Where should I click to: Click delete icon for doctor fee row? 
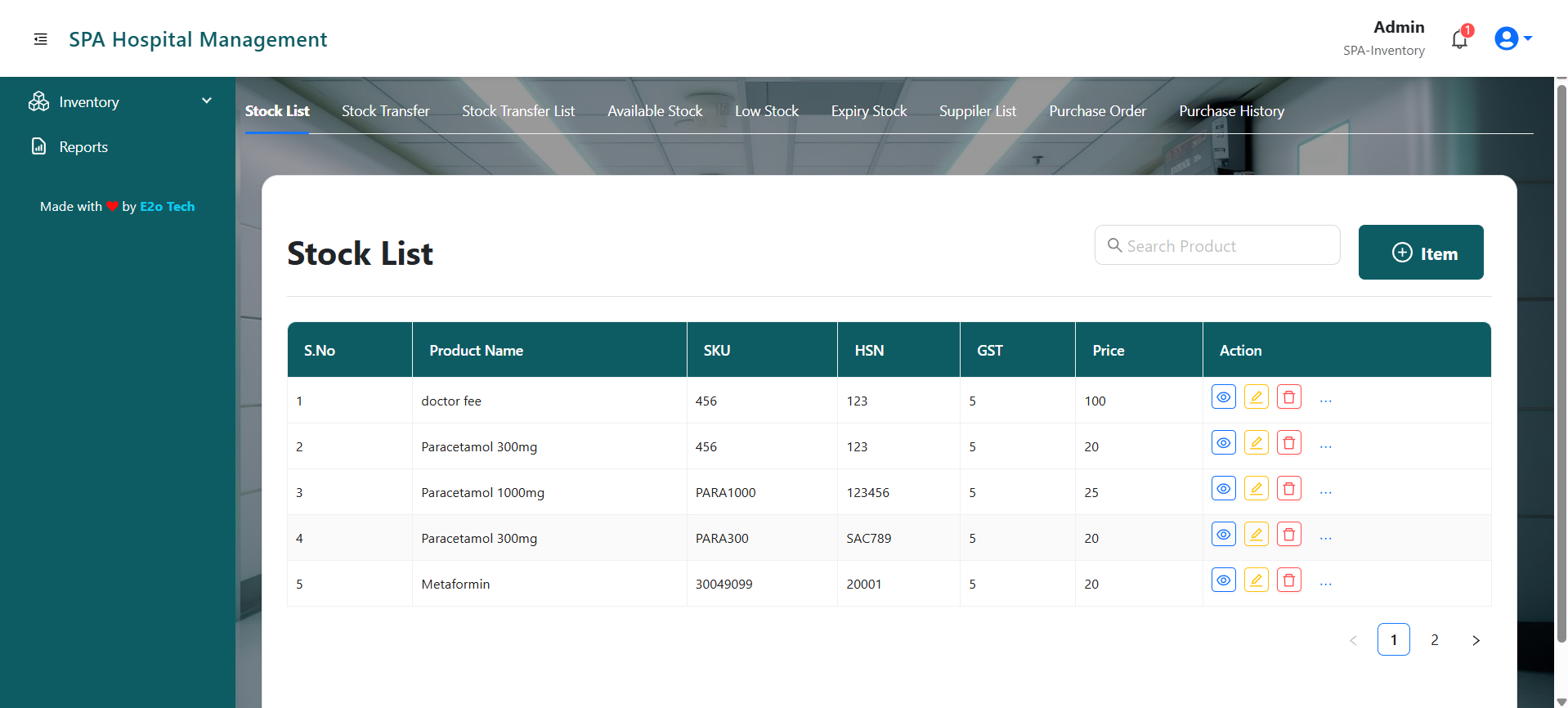[x=1288, y=397]
